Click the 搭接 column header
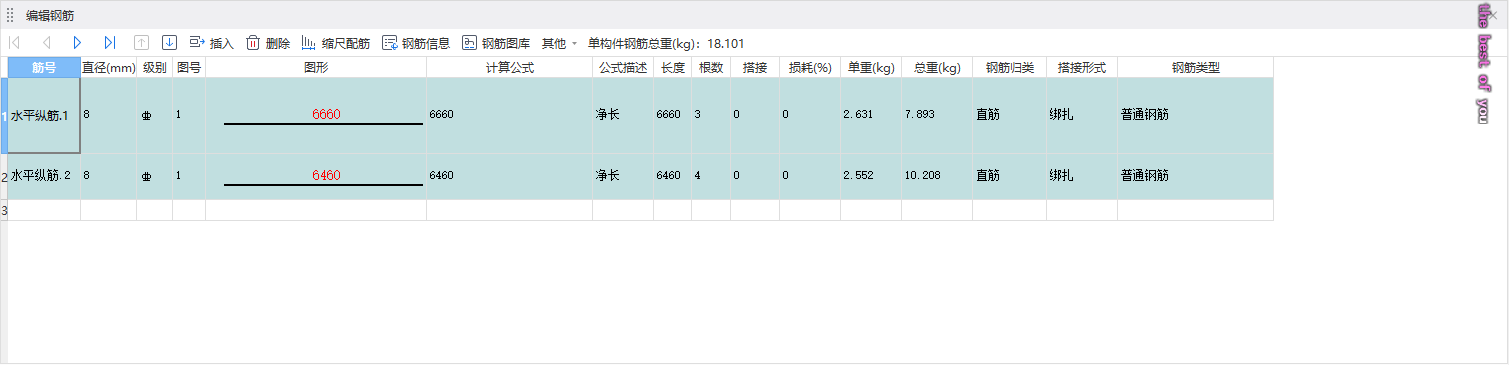Image resolution: width=1509 pixels, height=365 pixels. 755,67
